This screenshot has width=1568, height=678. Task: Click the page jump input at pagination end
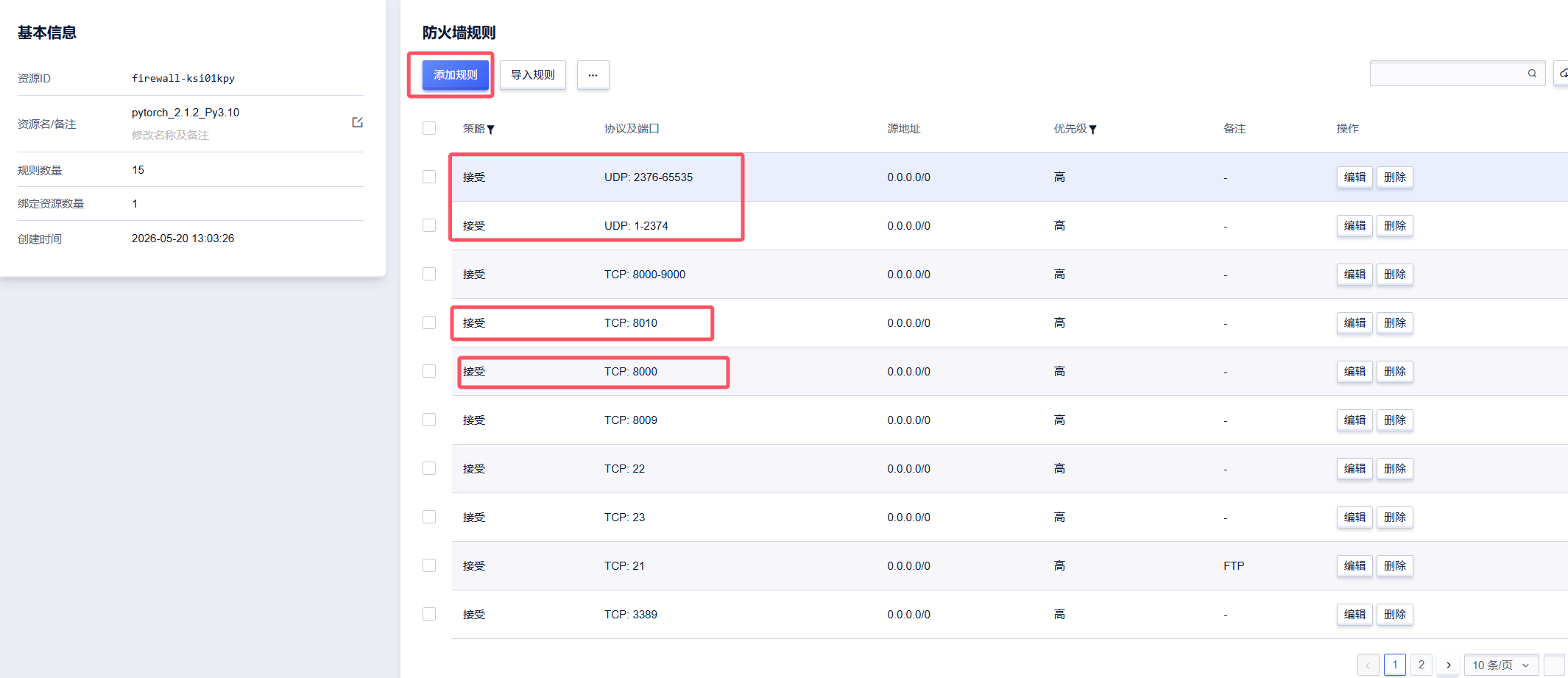click(1554, 665)
